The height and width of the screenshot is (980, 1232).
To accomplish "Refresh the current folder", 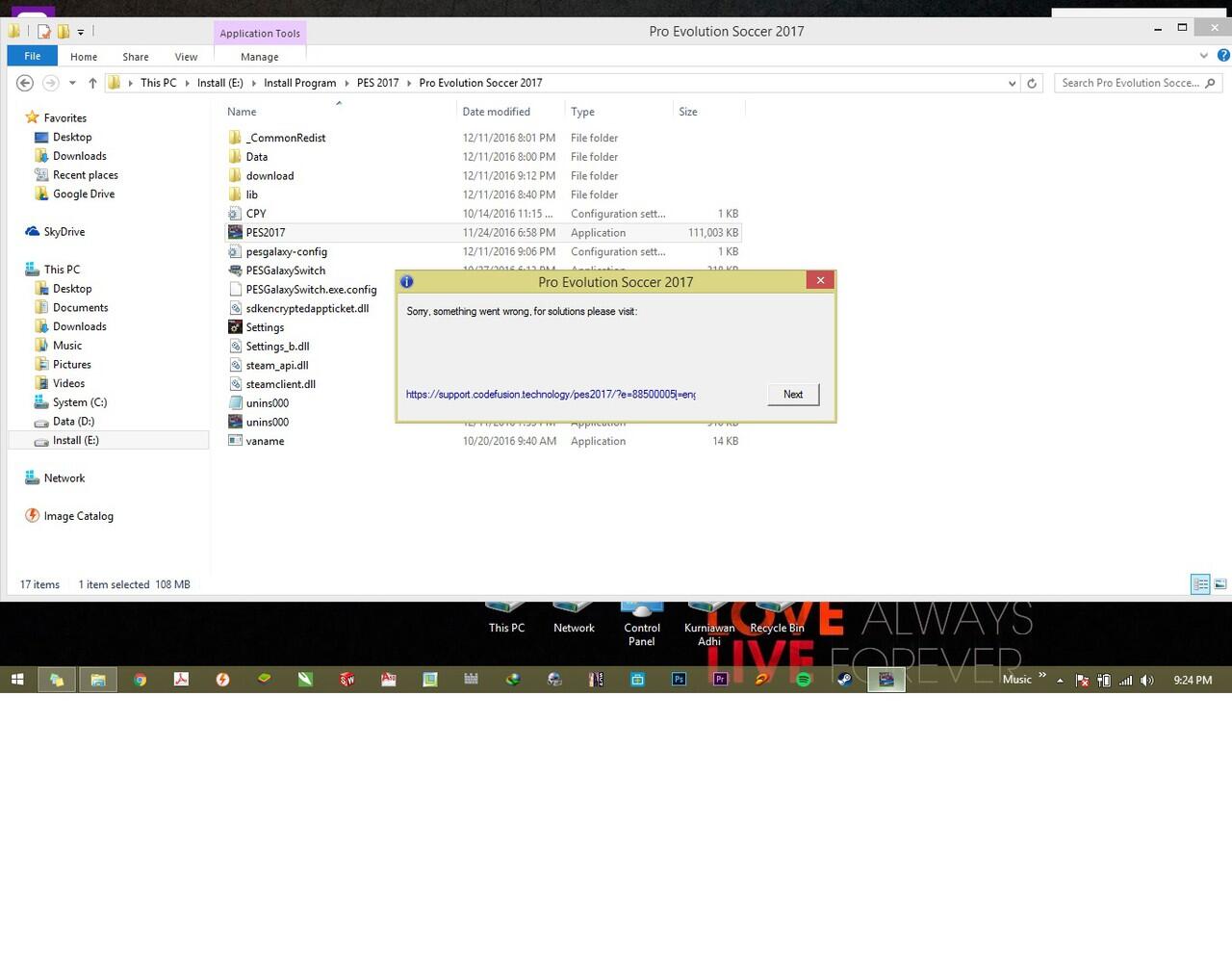I will pos(1032,83).
